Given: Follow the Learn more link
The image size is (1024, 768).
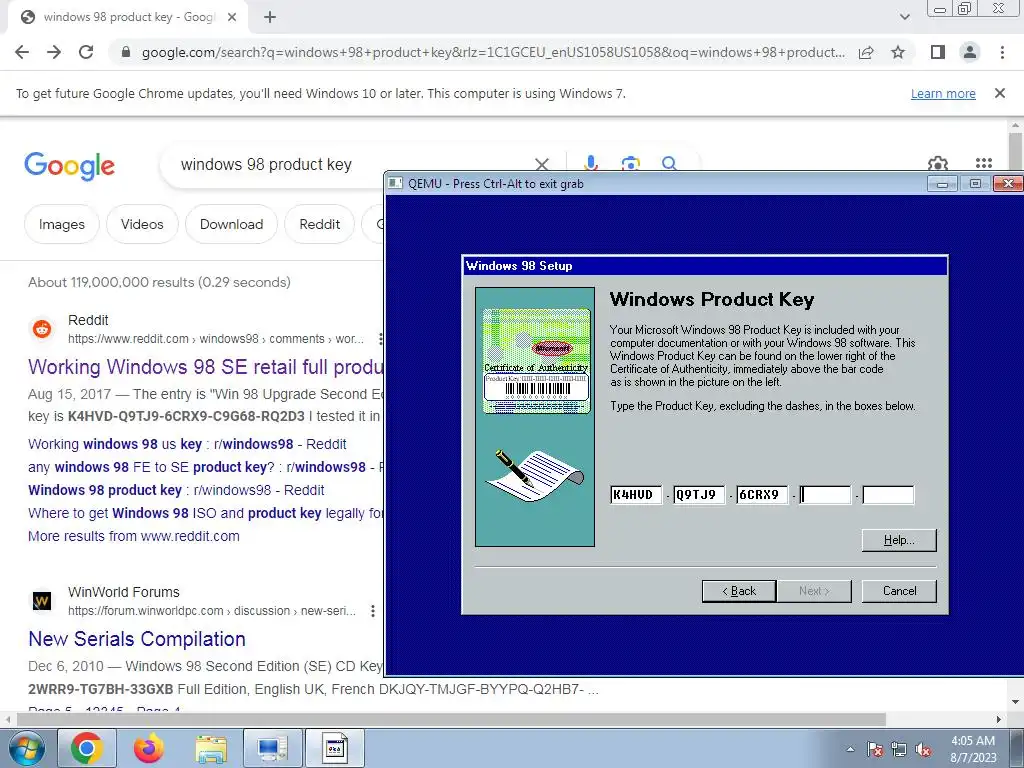Looking at the screenshot, I should pyautogui.click(x=943, y=93).
